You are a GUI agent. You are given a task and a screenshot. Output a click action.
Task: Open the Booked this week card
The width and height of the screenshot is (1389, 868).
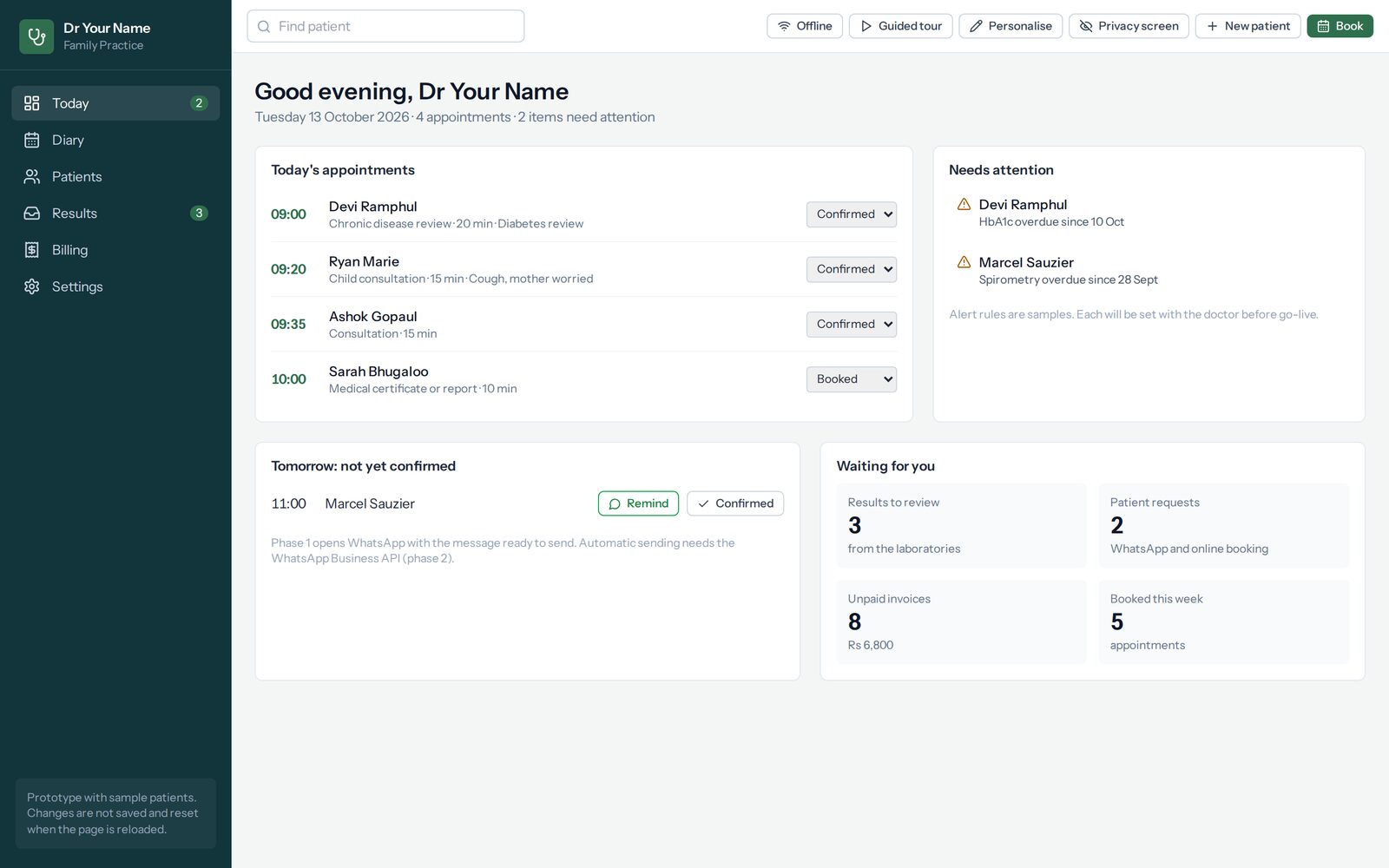1223,622
